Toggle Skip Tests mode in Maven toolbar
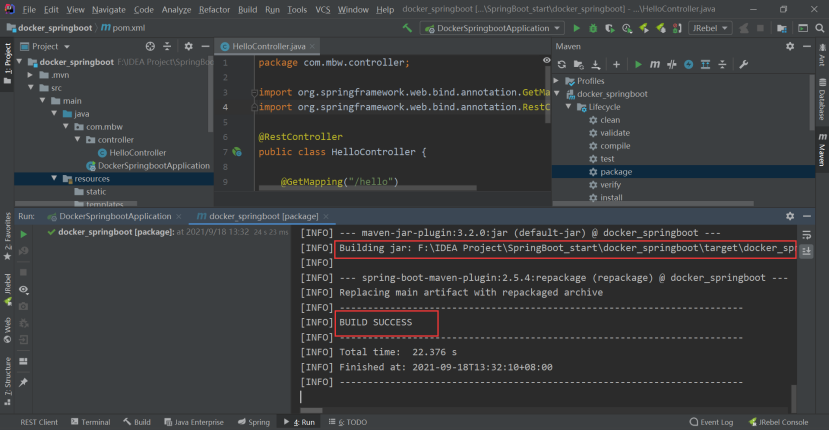830x430 pixels. click(689, 65)
